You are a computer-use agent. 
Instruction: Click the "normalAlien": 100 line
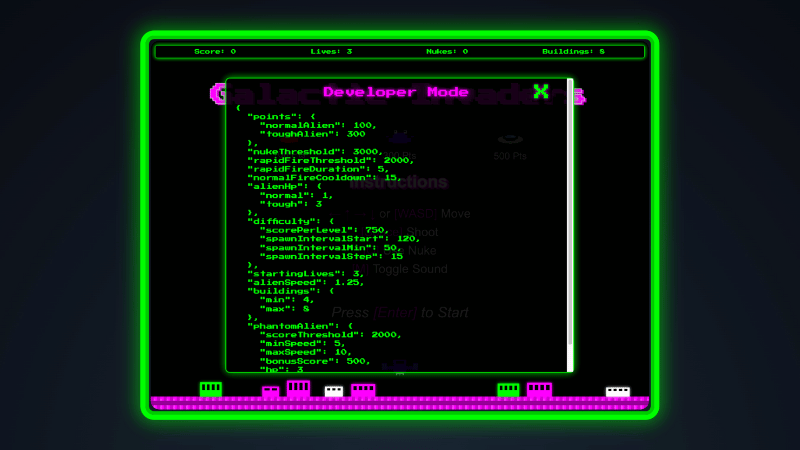[x=318, y=126]
